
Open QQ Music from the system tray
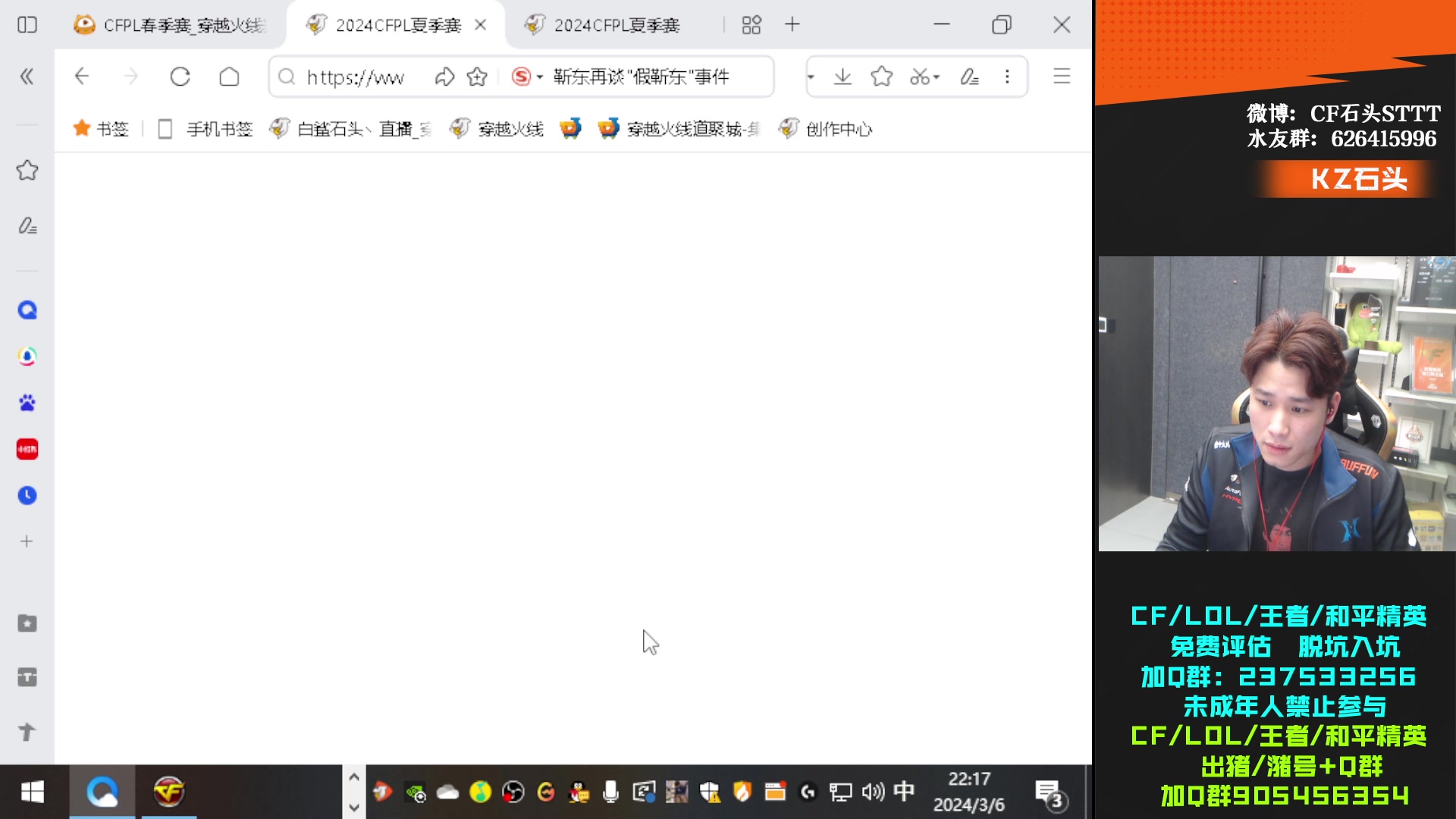tap(481, 792)
